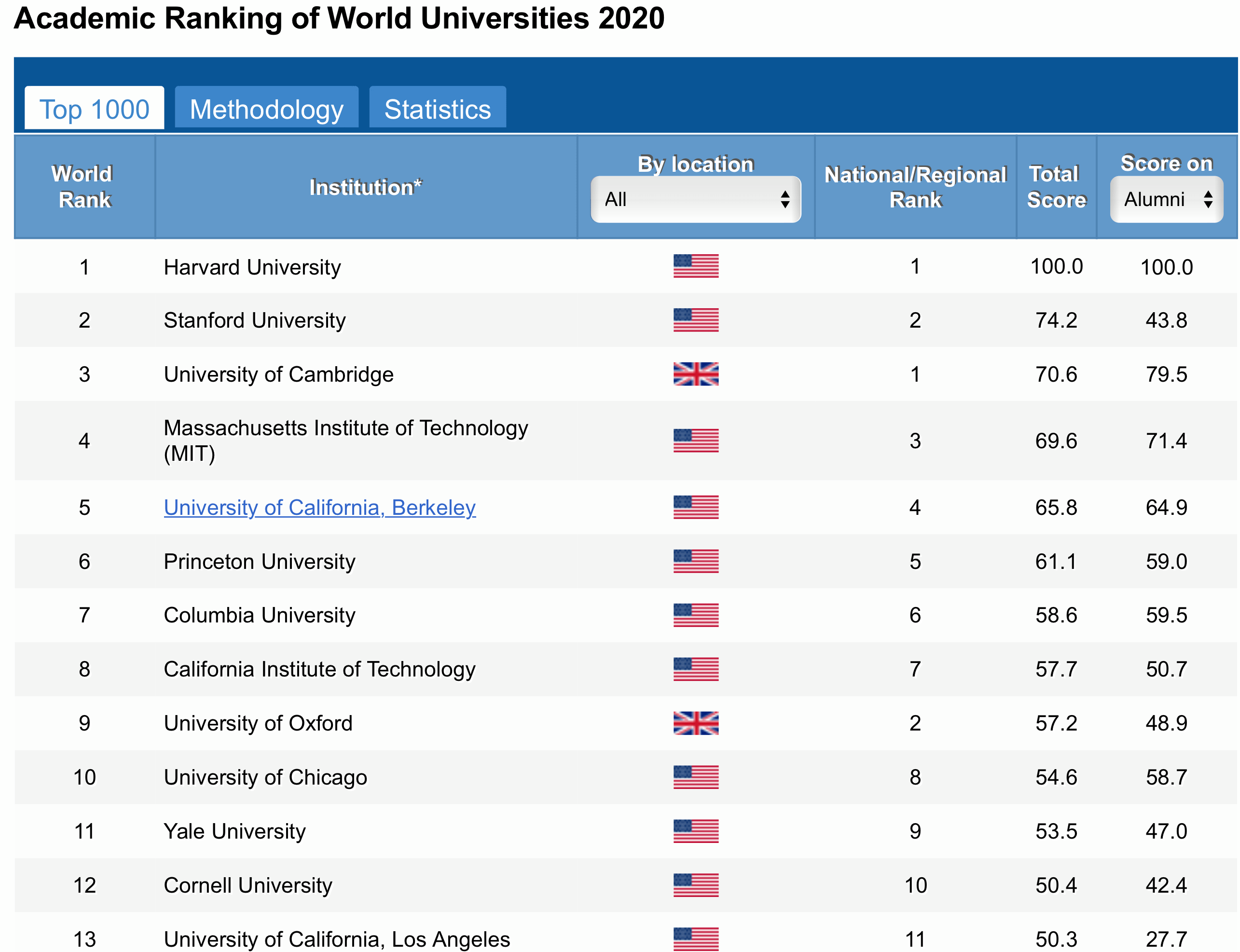Click MIT's total score 69.6
1240x952 pixels.
click(x=1056, y=441)
